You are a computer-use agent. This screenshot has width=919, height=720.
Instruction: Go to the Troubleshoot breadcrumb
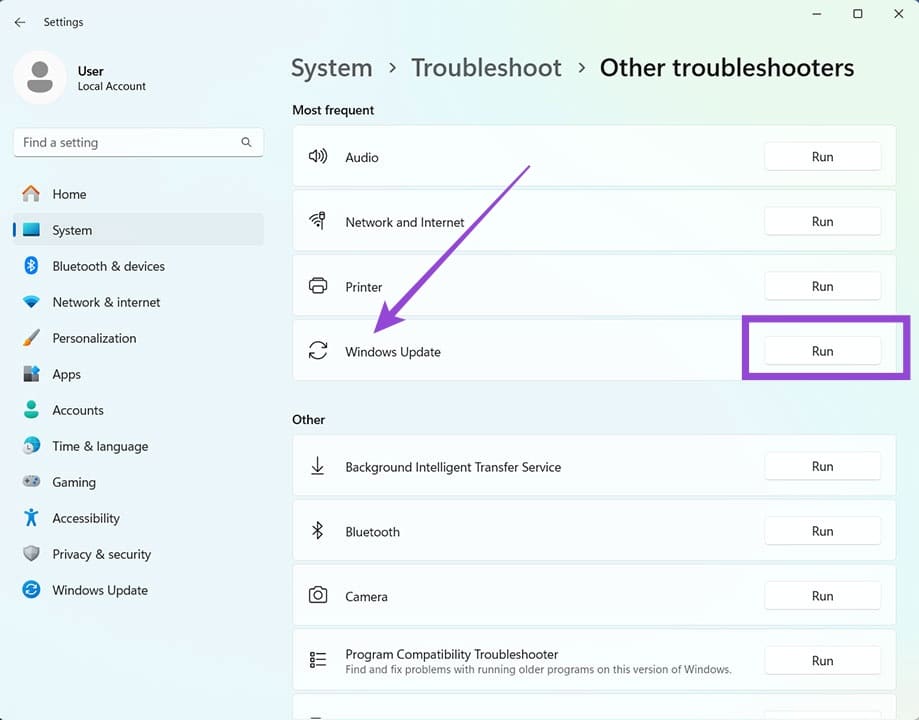[486, 68]
